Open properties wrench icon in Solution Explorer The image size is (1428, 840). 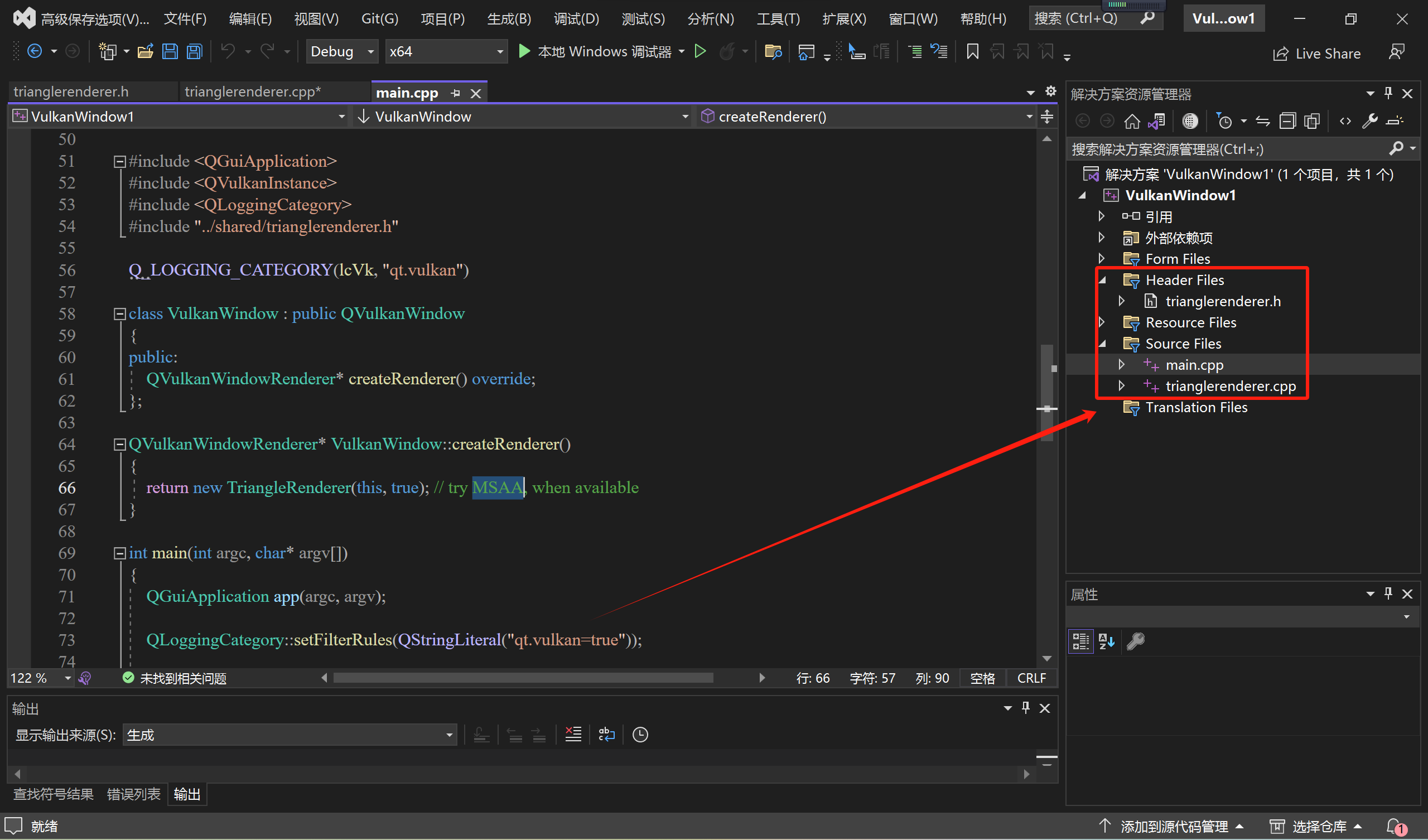point(1369,121)
